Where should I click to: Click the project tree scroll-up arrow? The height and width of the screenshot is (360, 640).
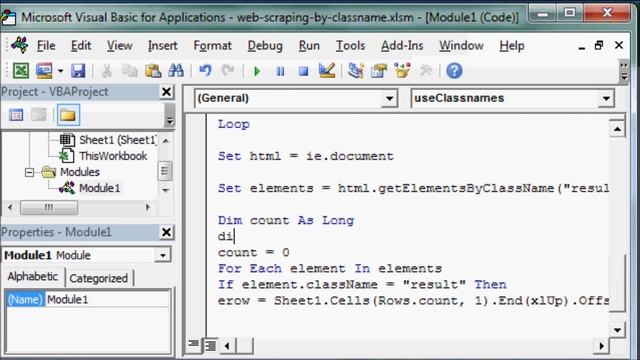[165, 140]
